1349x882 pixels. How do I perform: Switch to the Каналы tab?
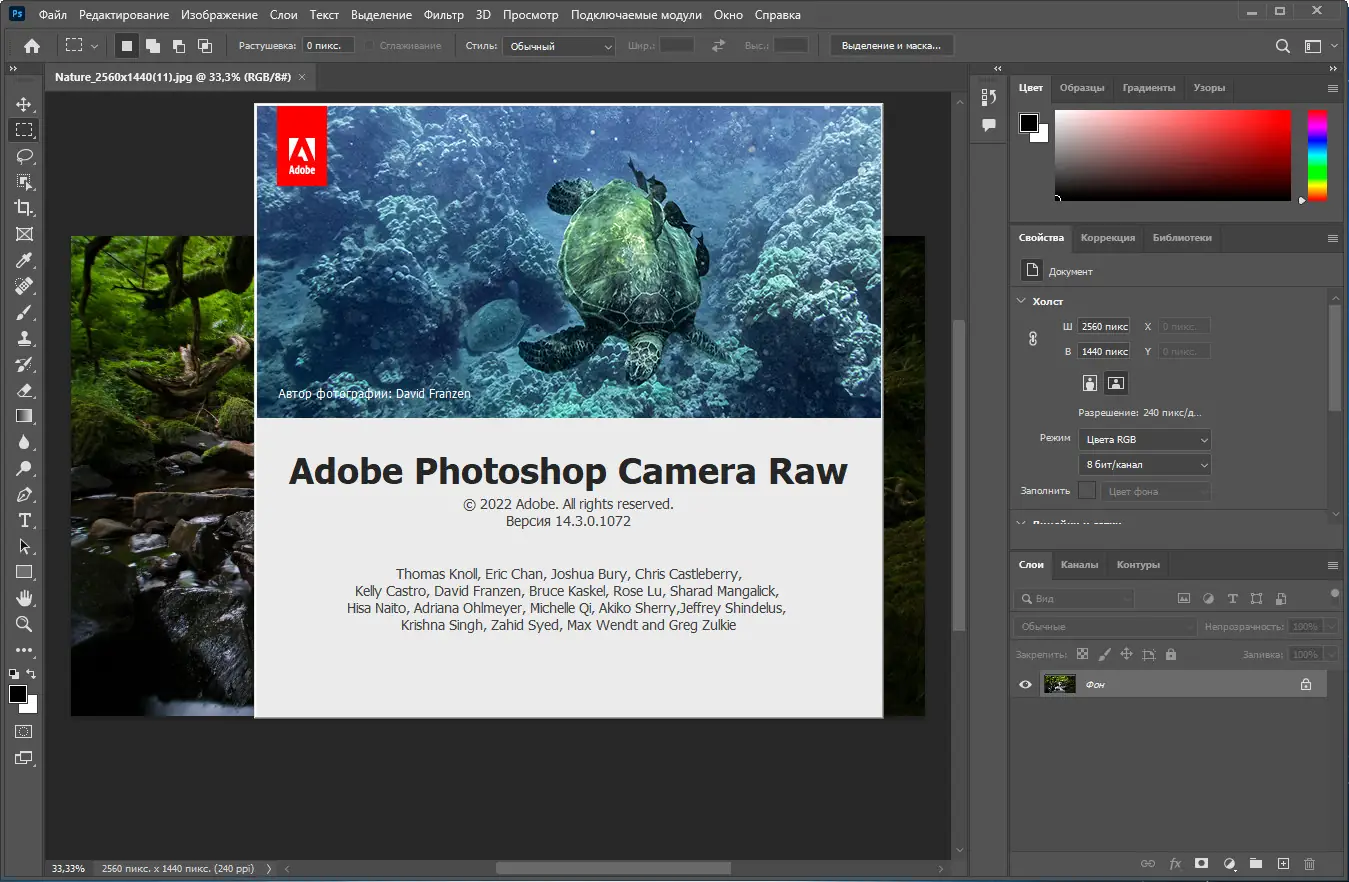point(1079,564)
